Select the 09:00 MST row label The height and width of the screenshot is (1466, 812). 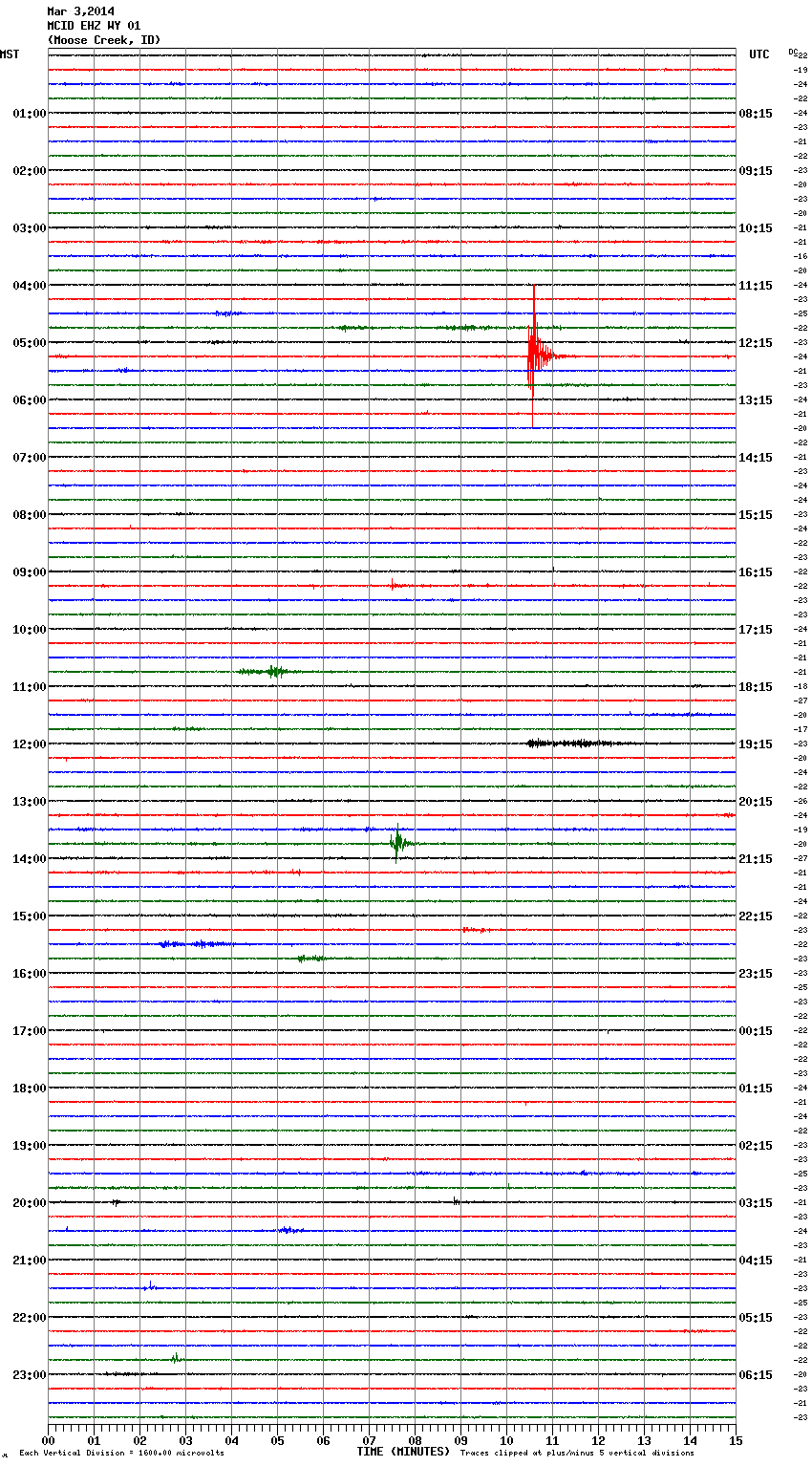coord(30,572)
